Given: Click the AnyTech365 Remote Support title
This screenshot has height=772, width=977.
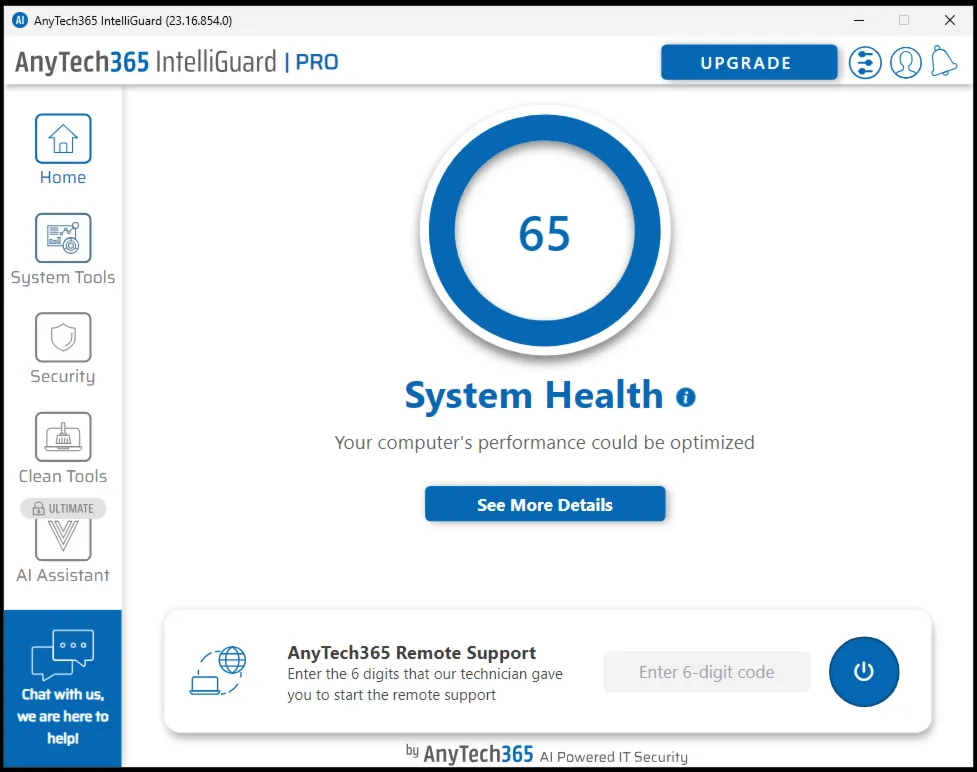Looking at the screenshot, I should click(411, 652).
